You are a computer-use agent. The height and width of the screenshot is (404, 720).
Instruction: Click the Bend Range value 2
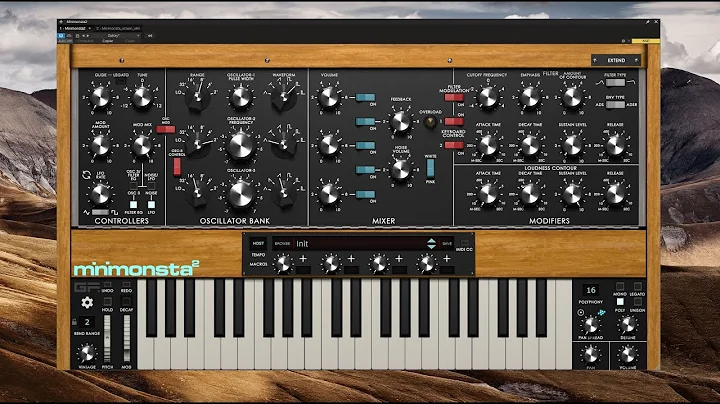pyautogui.click(x=87, y=322)
